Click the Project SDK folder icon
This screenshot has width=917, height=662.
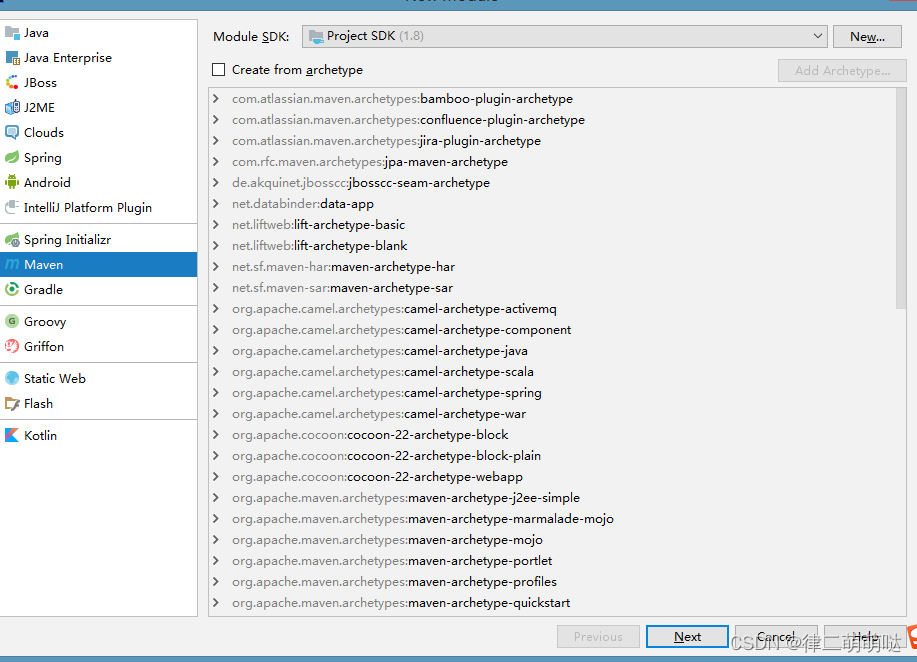point(316,36)
